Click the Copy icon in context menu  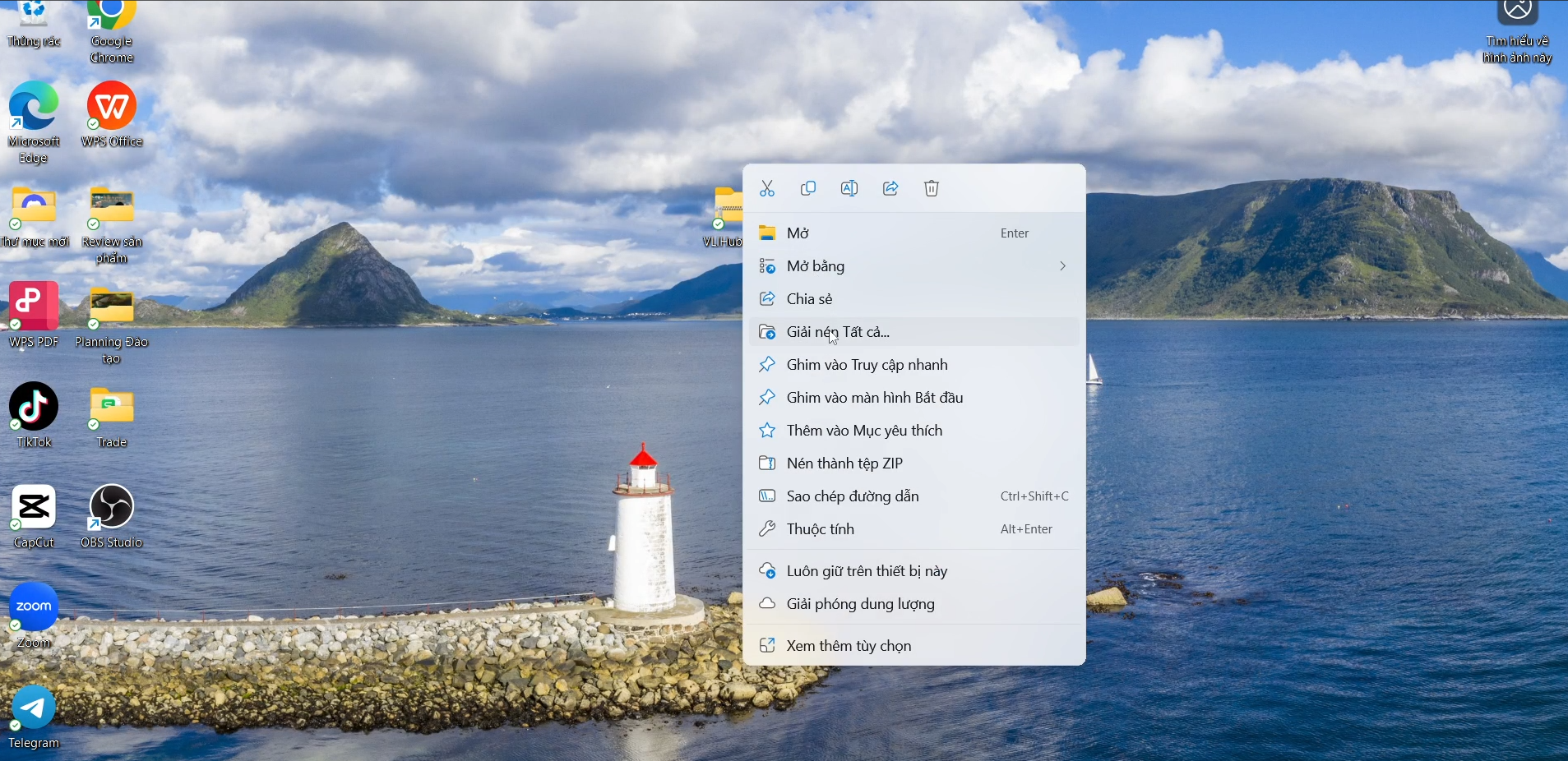click(x=808, y=189)
